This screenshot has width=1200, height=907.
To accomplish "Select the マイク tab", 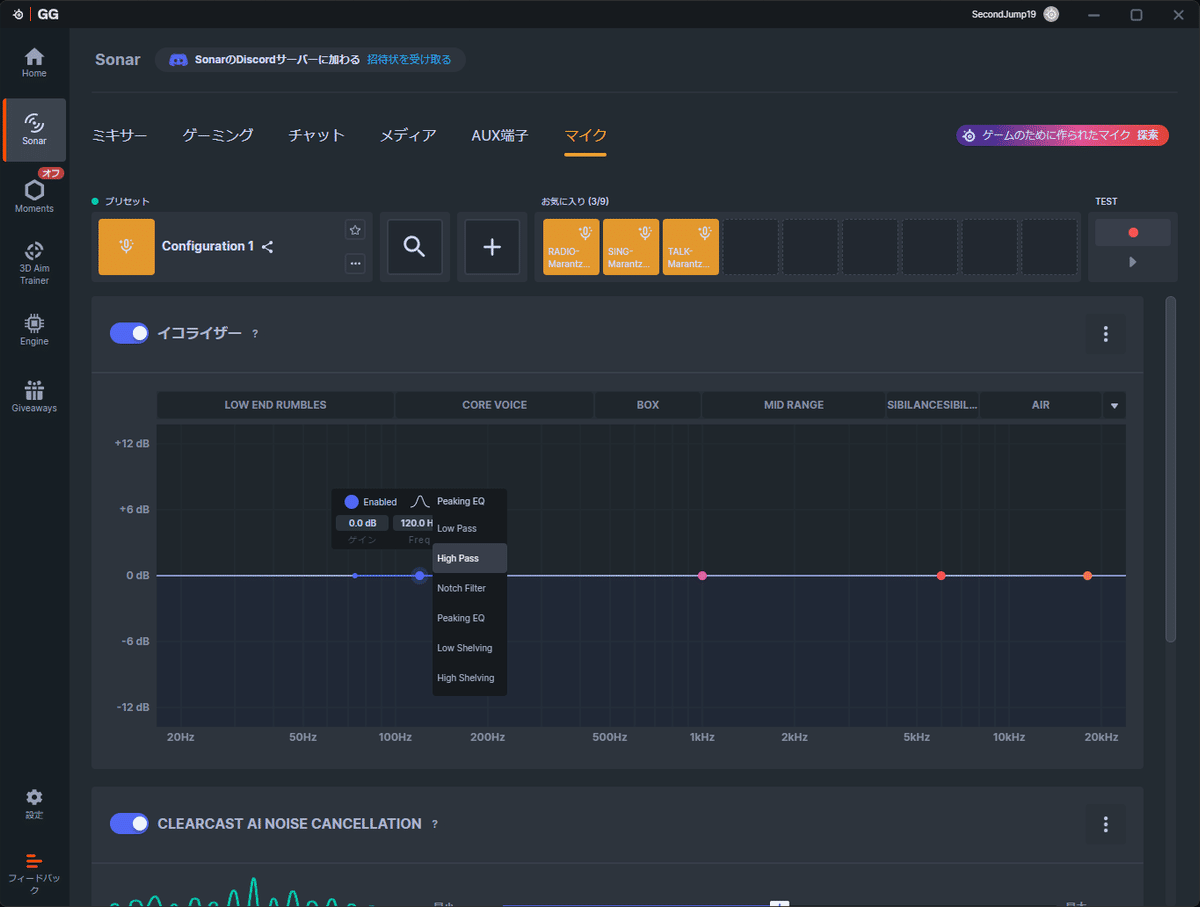I will click(585, 135).
